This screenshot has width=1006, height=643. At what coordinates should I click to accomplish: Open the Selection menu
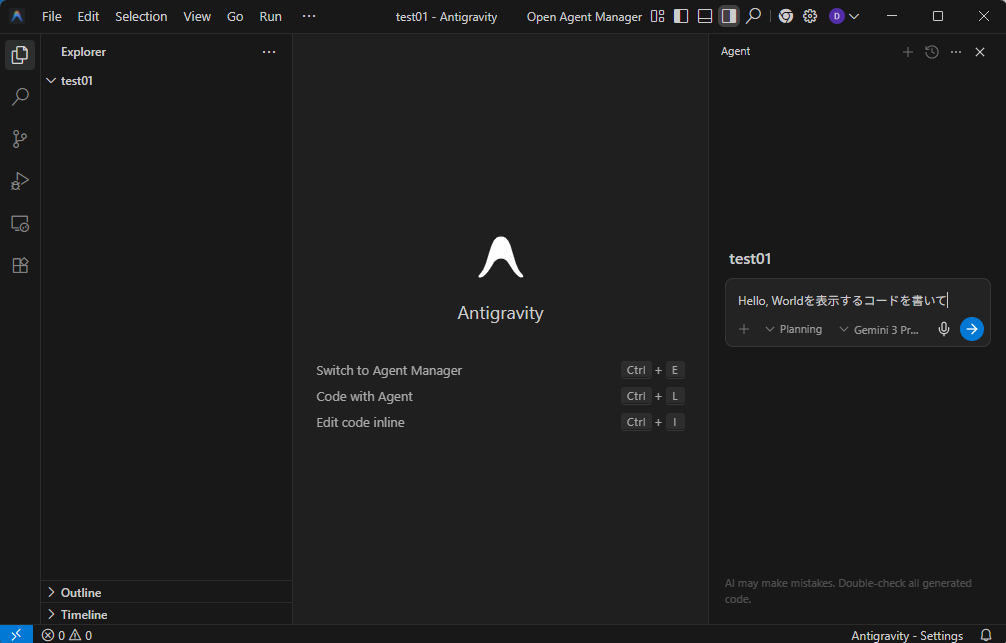pos(141,17)
